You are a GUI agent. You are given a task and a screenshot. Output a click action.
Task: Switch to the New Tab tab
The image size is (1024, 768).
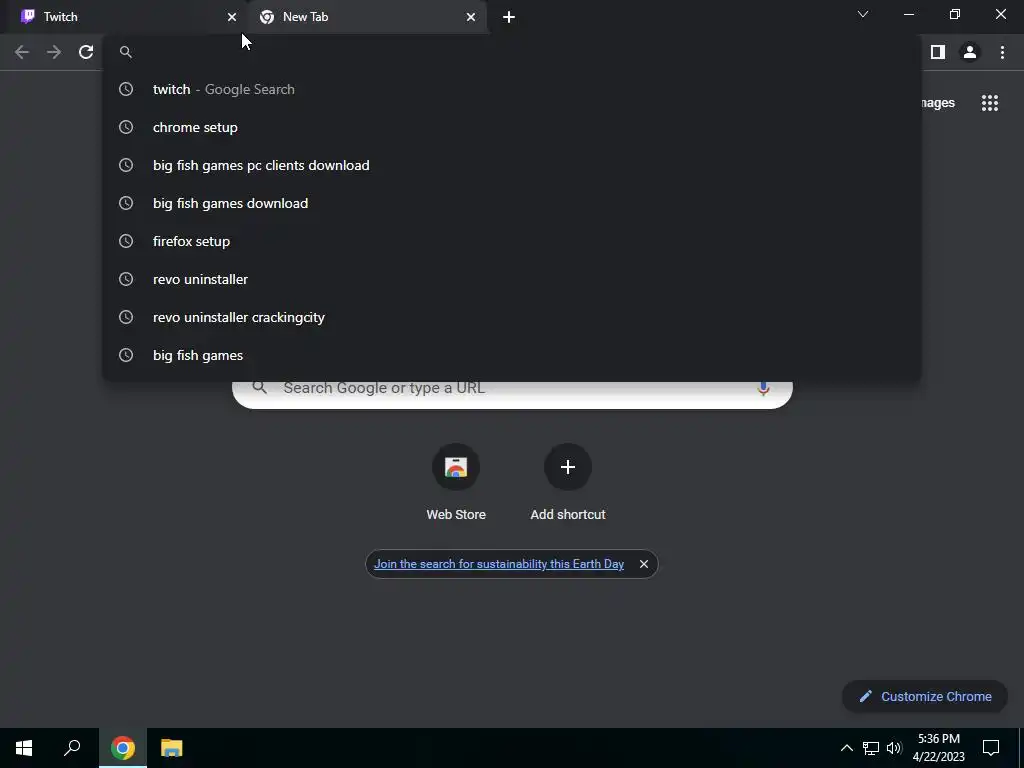coord(366,17)
